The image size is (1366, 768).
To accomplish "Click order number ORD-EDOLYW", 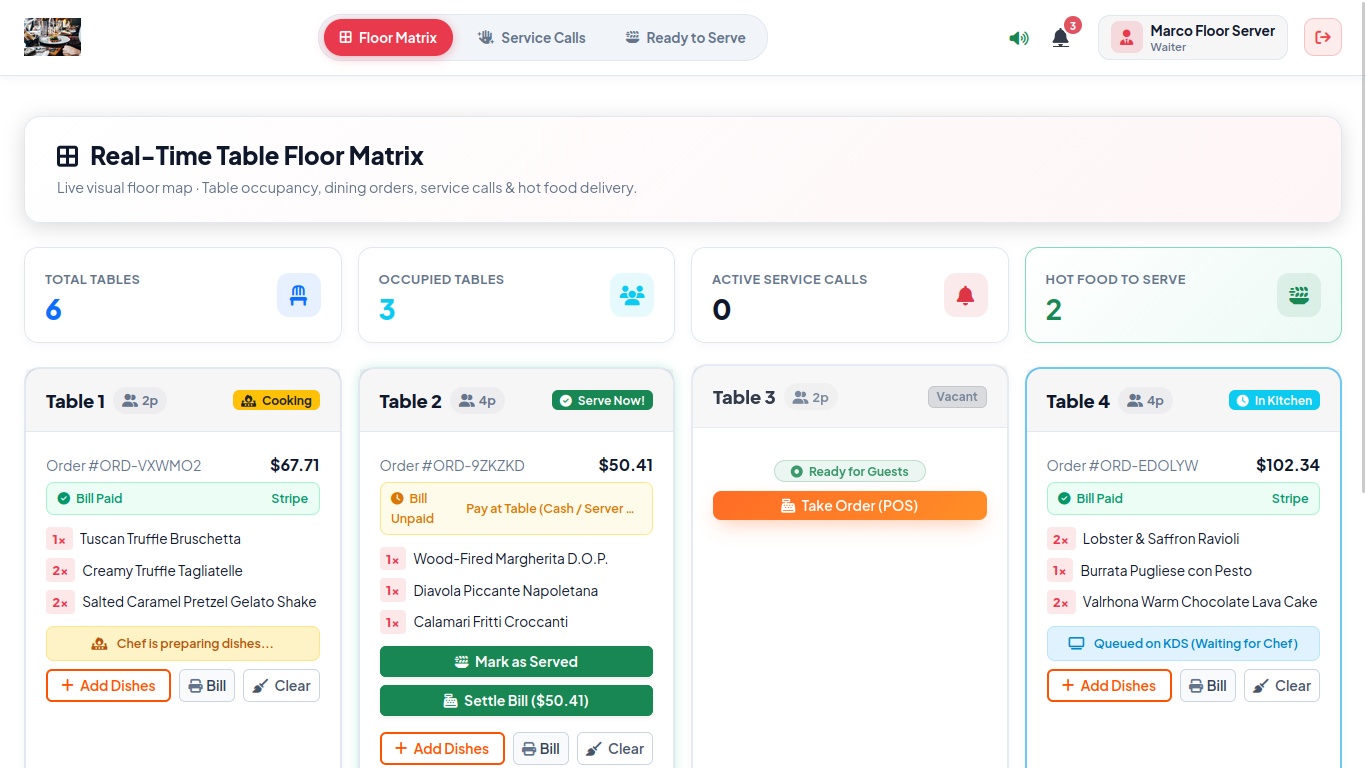I will 1122,465.
